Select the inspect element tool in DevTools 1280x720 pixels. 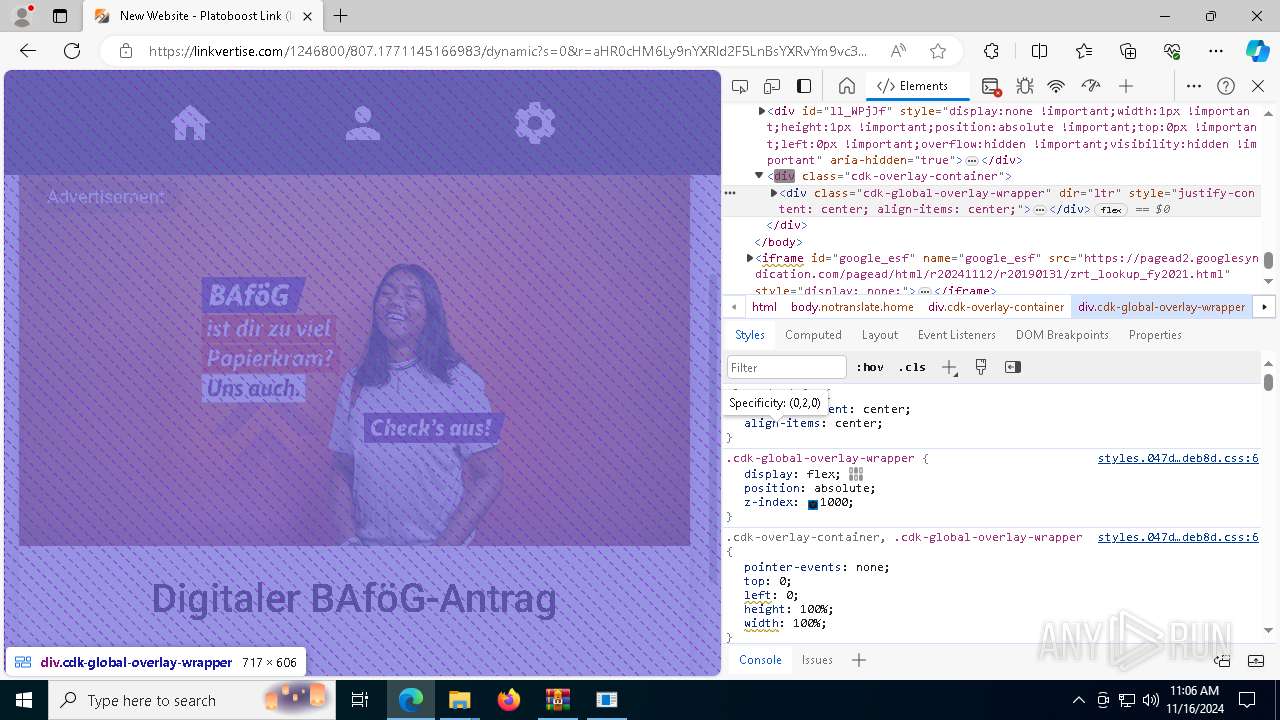pos(740,86)
